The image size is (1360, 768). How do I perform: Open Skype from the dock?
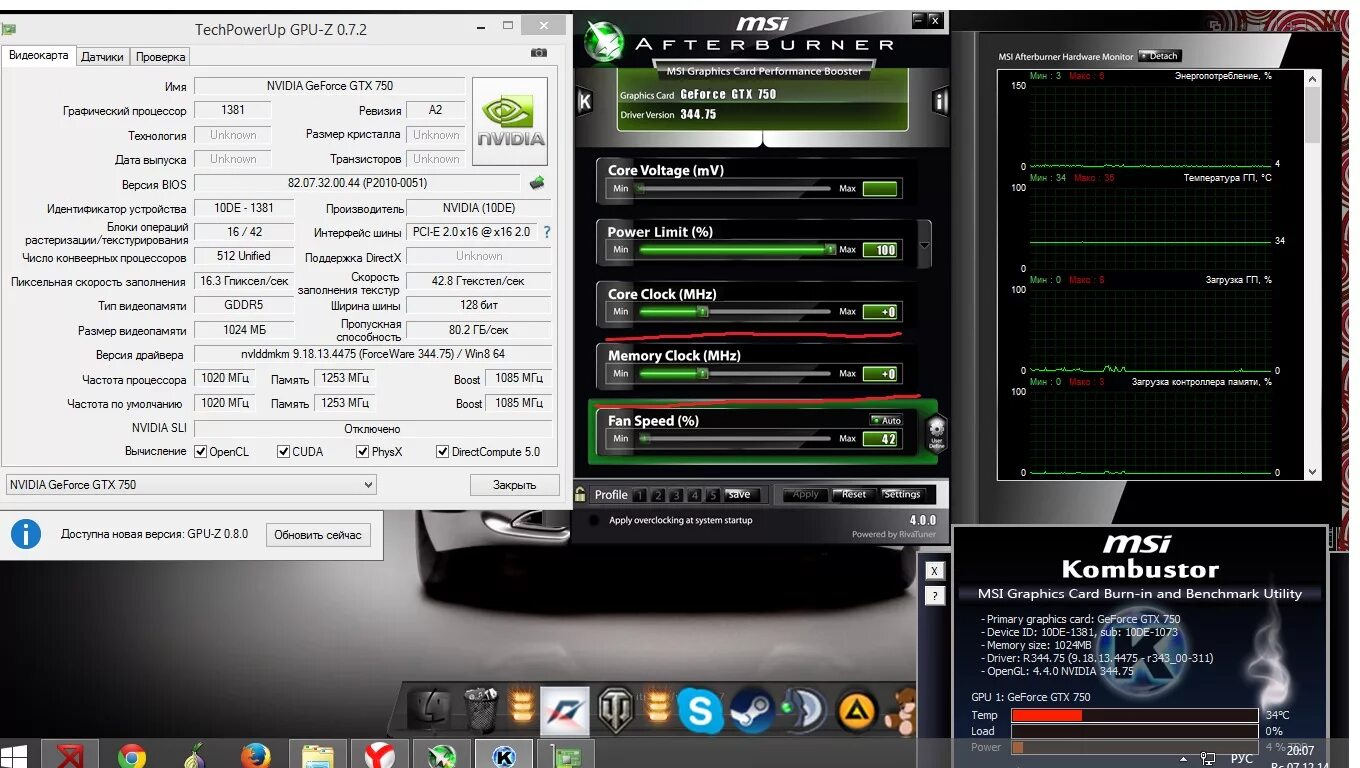[x=700, y=711]
